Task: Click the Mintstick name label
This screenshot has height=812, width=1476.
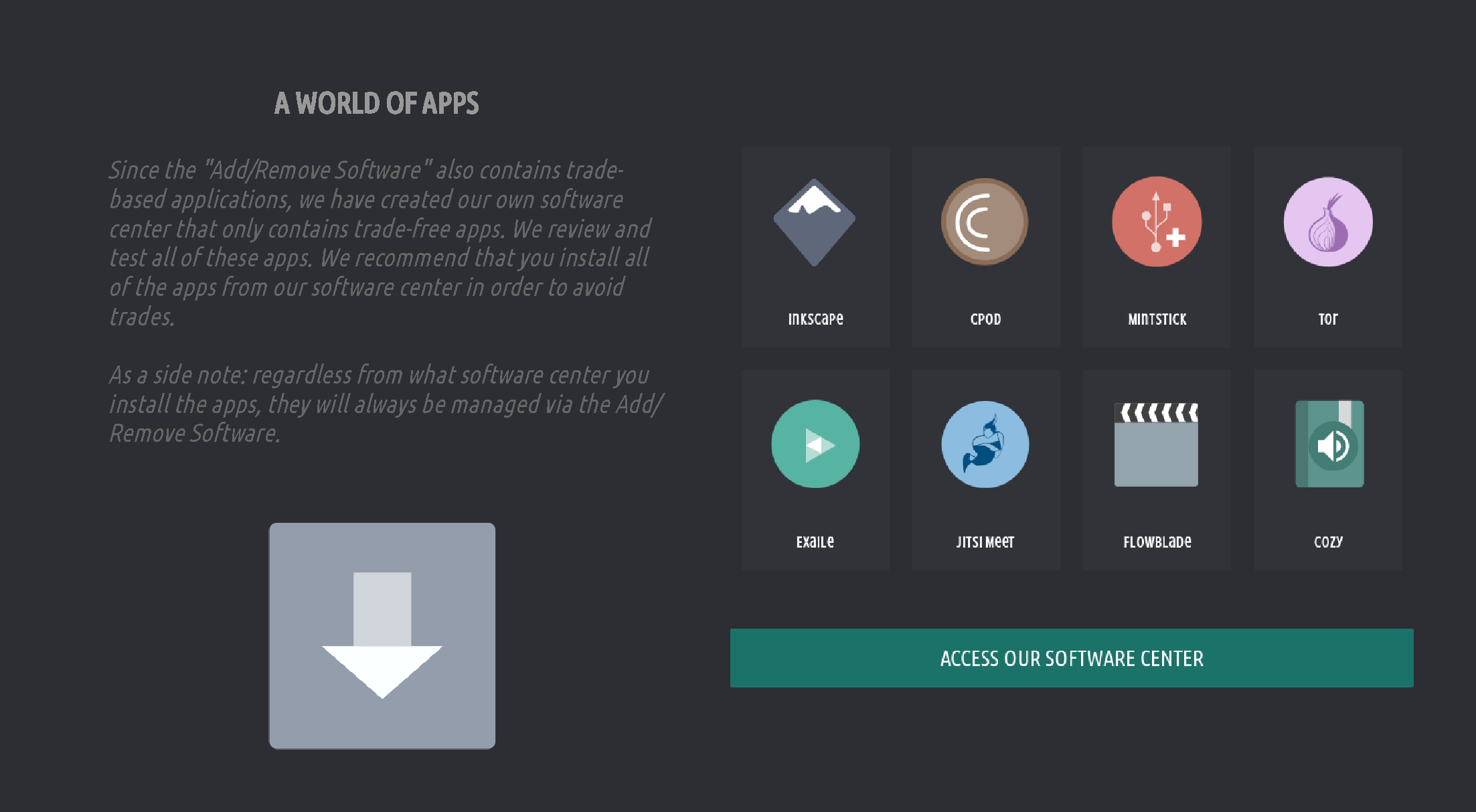Action: [x=1157, y=319]
